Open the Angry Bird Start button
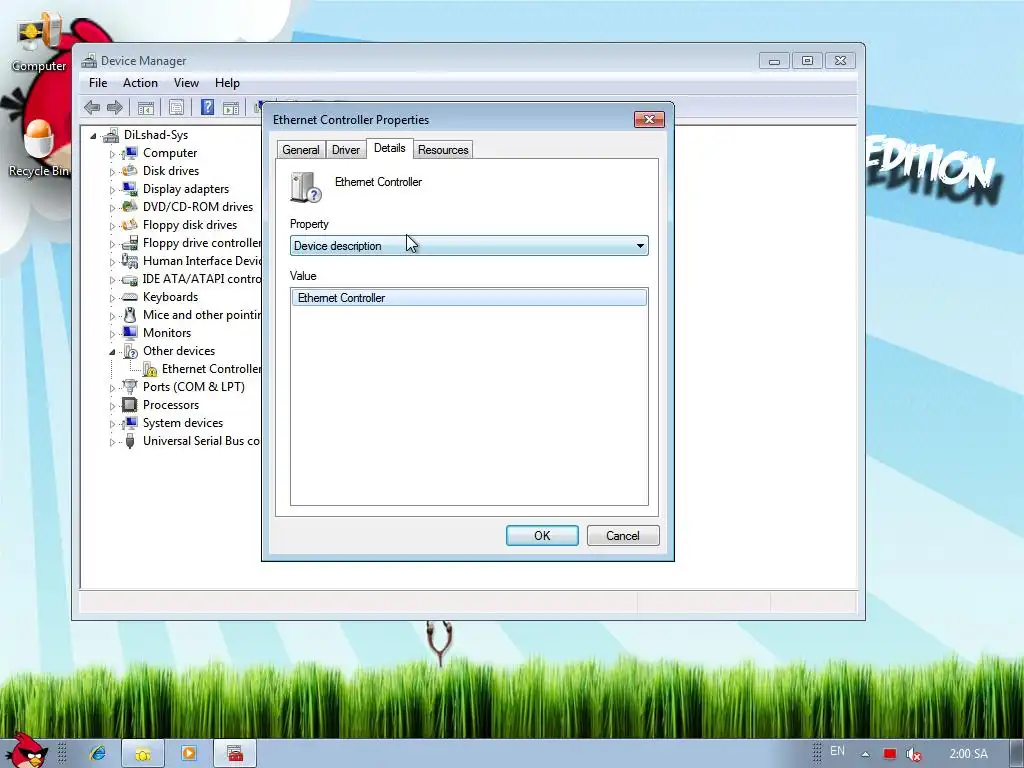Viewport: 1024px width, 768px height. [x=26, y=750]
